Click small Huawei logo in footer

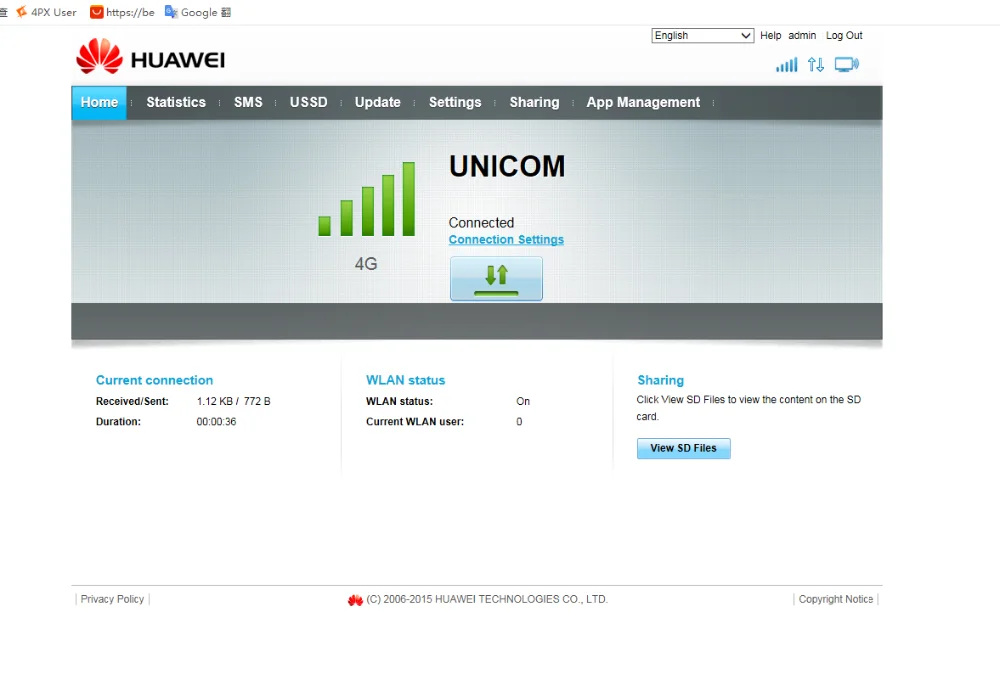355,600
